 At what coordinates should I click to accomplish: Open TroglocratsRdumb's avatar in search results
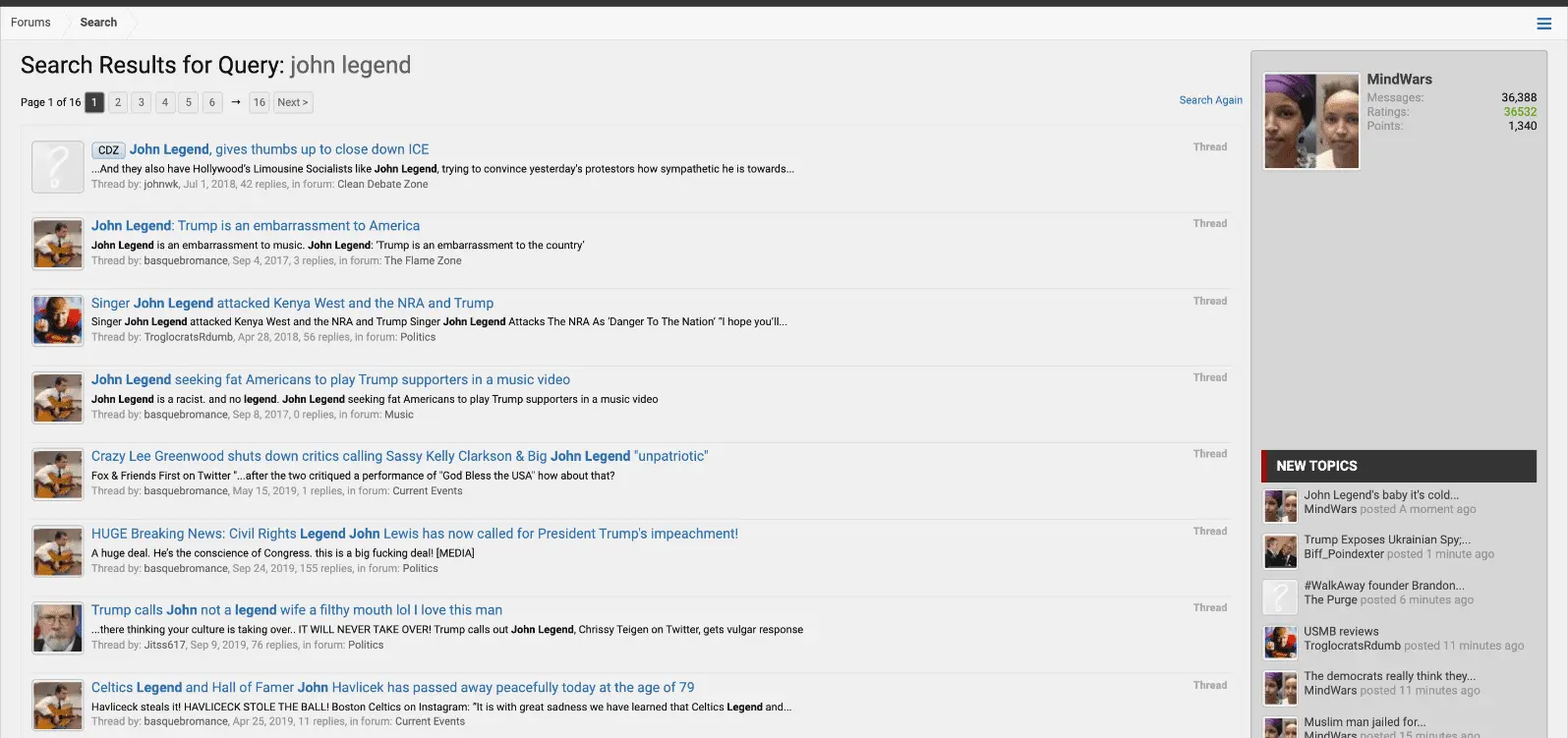[x=58, y=320]
